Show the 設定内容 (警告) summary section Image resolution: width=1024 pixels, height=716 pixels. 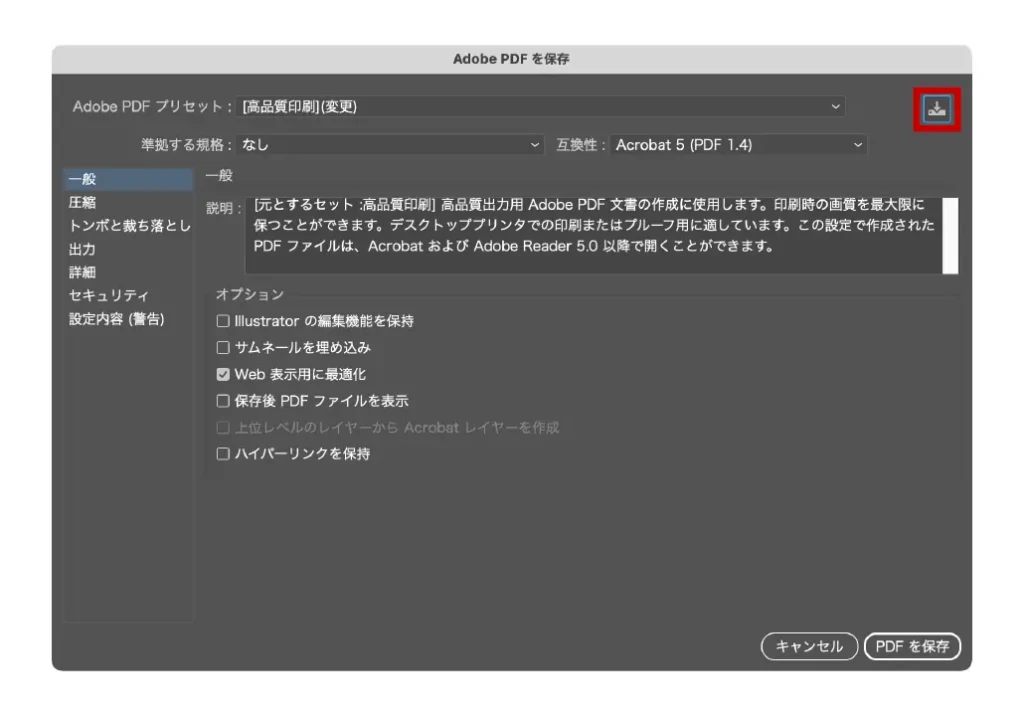[x=116, y=319]
